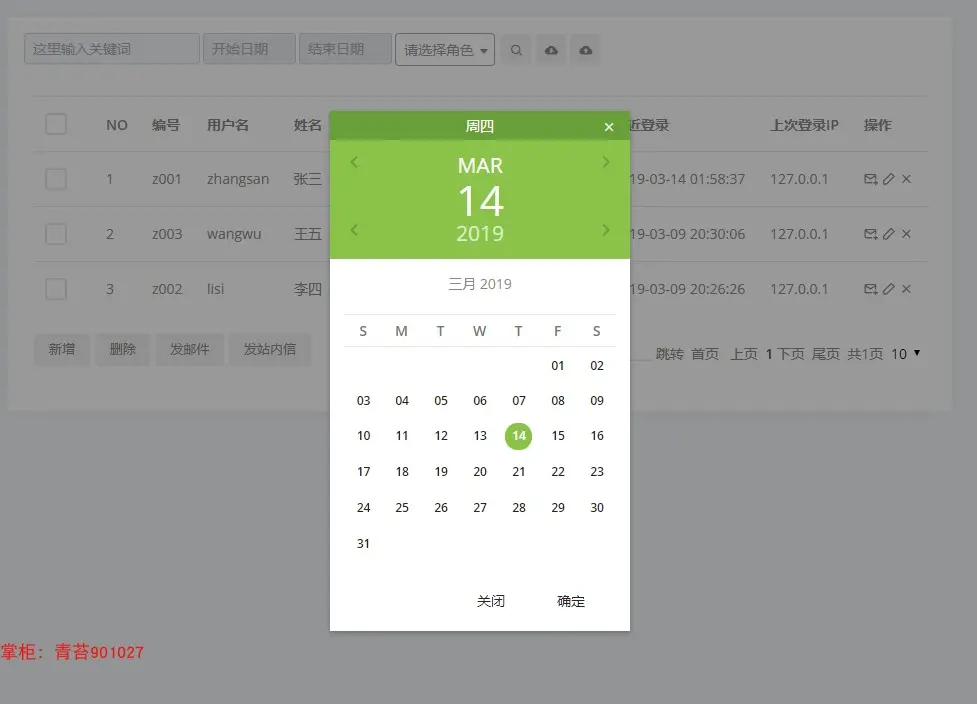Send mail icon in wangwu row
977x704 pixels.
pyautogui.click(x=870, y=234)
